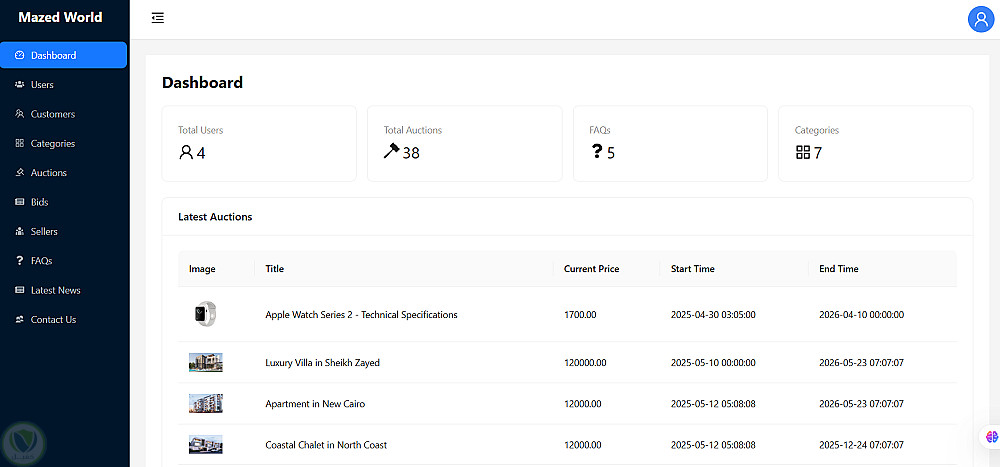This screenshot has width=1000, height=467.
Task: Click the Categories grid icon
Action: (x=20, y=144)
